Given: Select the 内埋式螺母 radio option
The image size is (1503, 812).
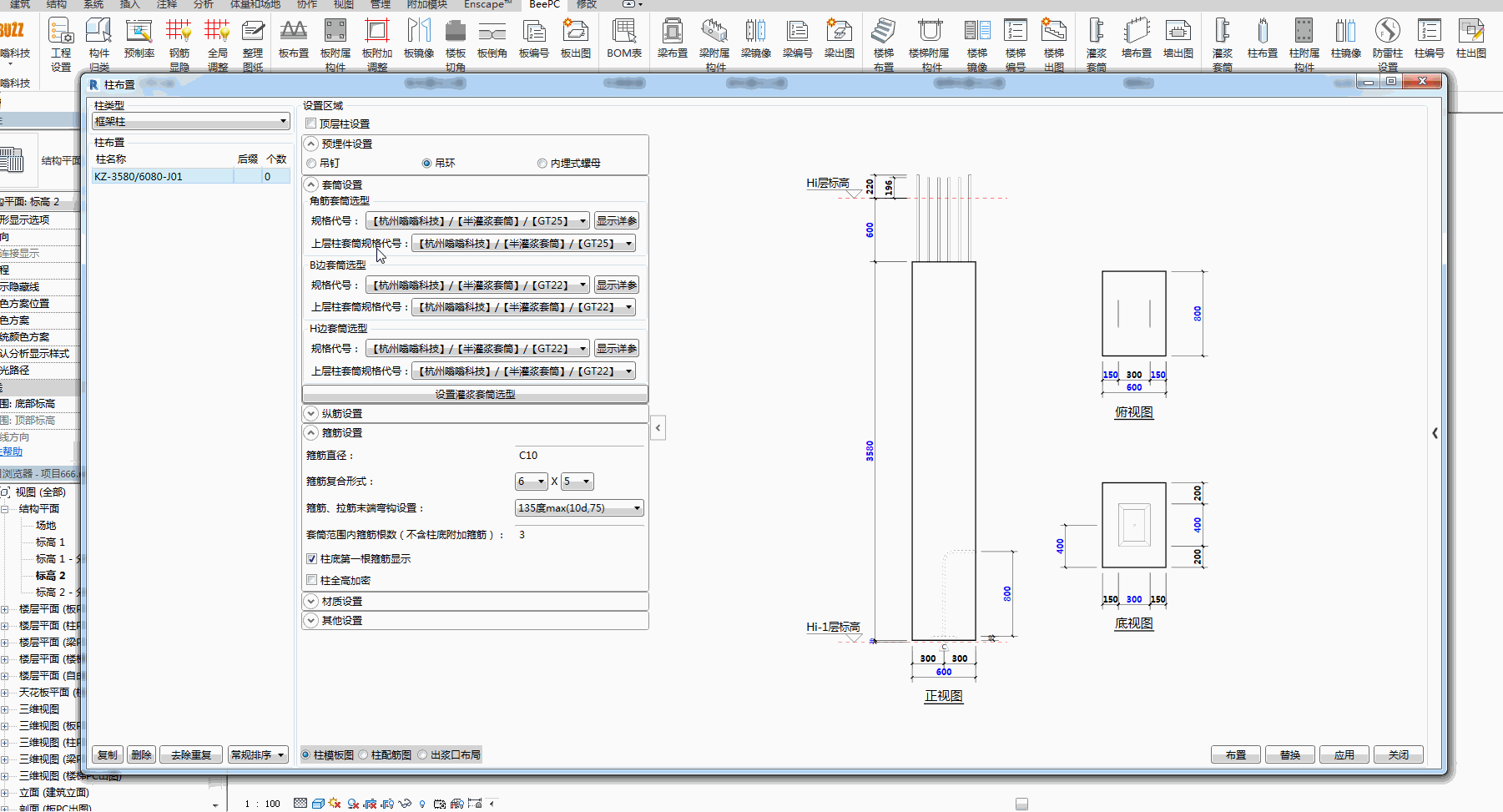Looking at the screenshot, I should click(x=542, y=164).
